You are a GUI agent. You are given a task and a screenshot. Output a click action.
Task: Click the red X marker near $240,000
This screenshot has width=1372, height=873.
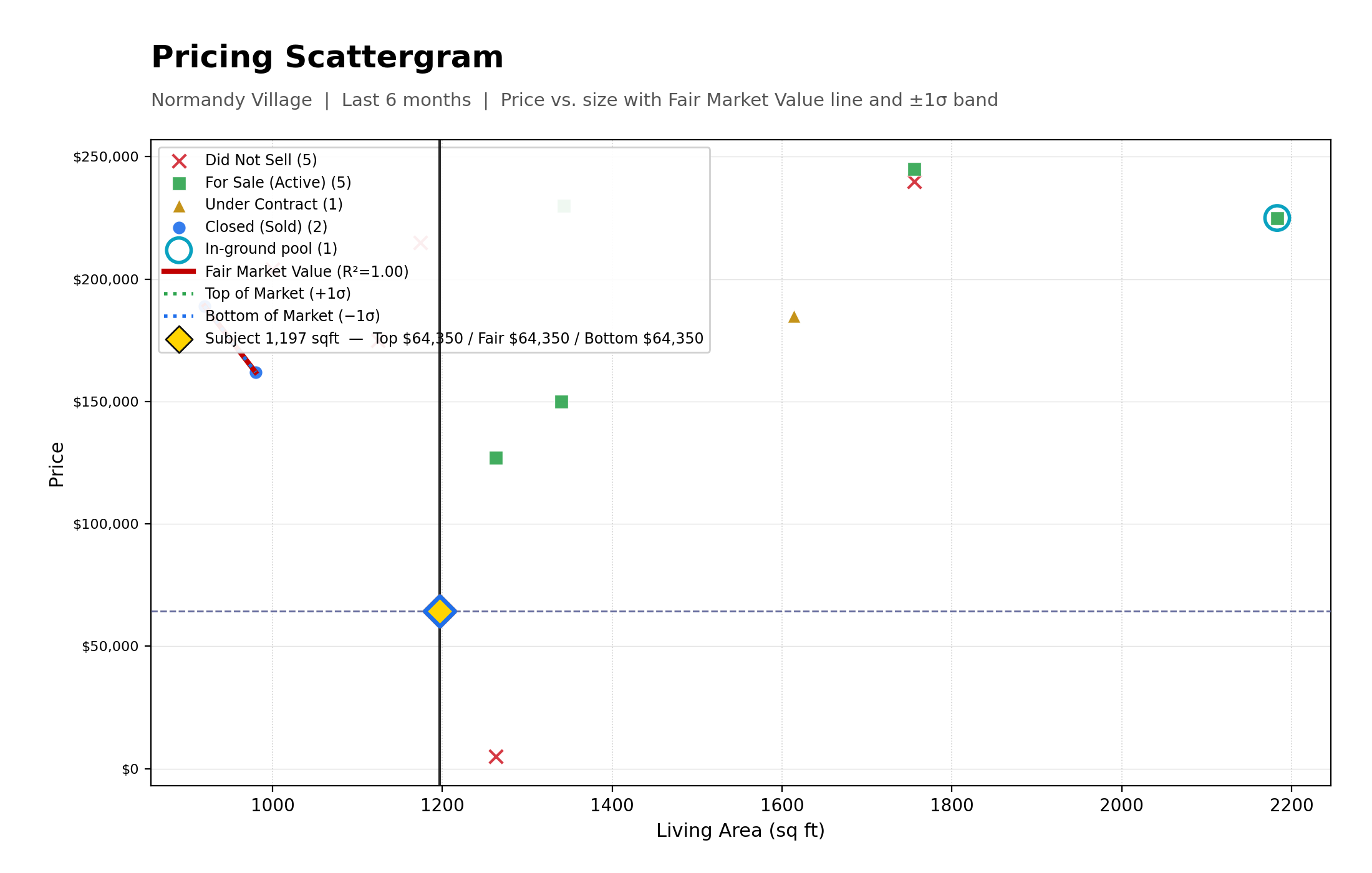[914, 183]
